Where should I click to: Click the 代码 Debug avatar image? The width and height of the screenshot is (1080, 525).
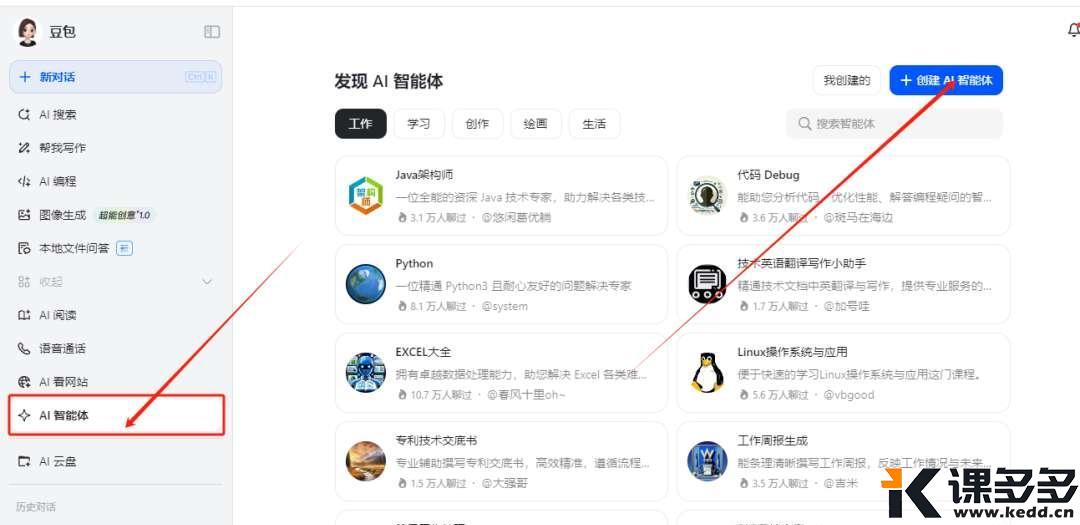(x=708, y=196)
